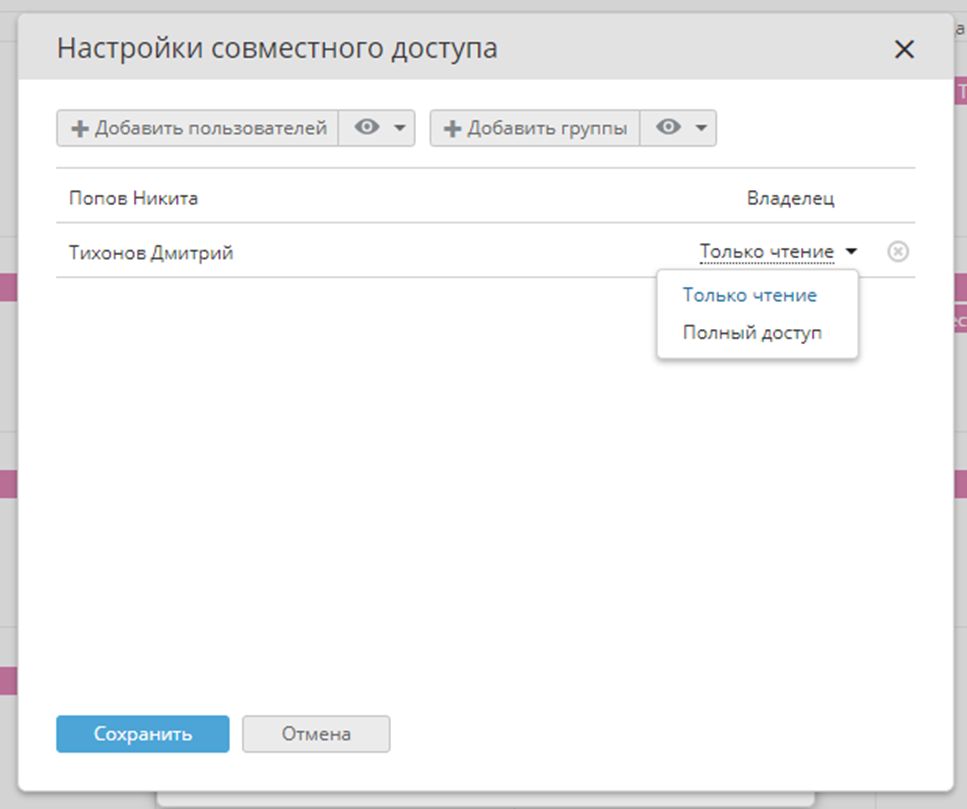The image size is (967, 809).
Task: Click the plus icon for adding users
Action: 79,129
